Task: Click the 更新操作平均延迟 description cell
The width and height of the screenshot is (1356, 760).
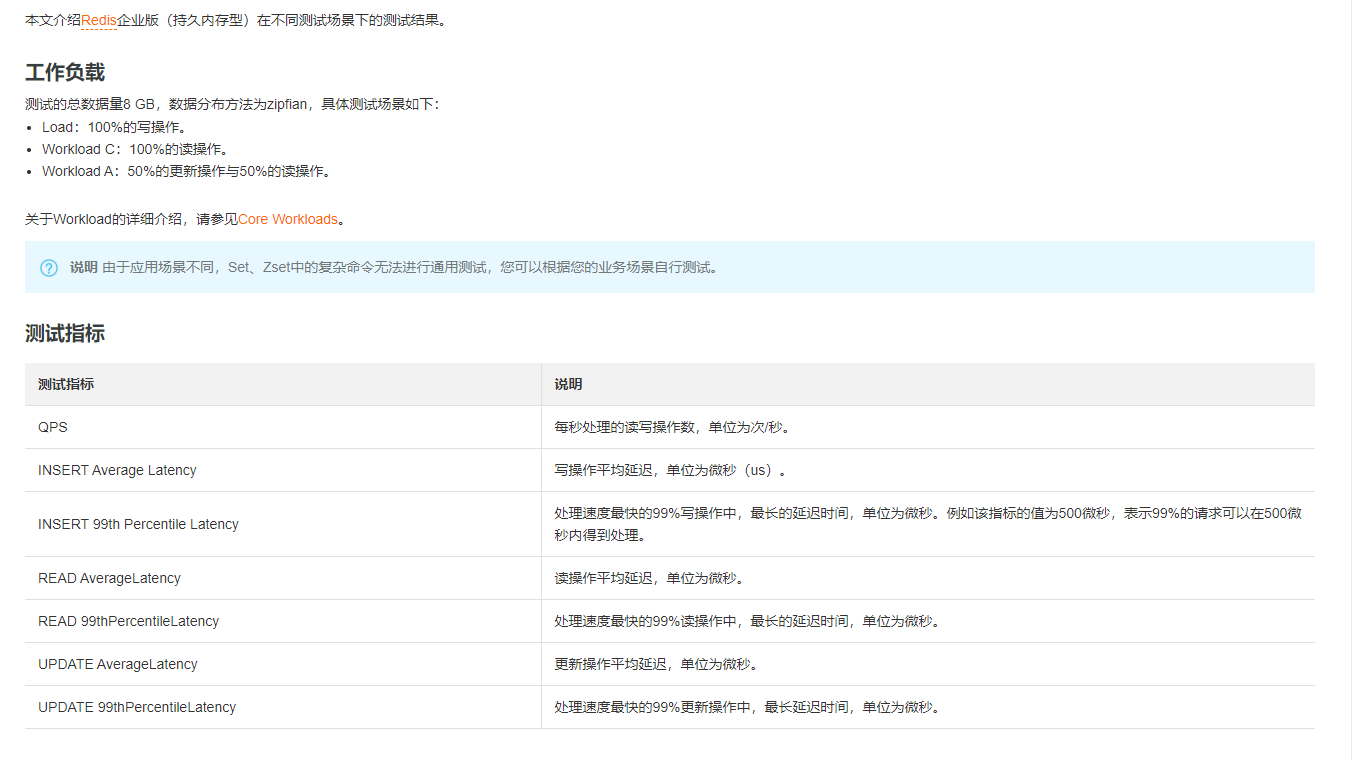Action: coord(928,664)
